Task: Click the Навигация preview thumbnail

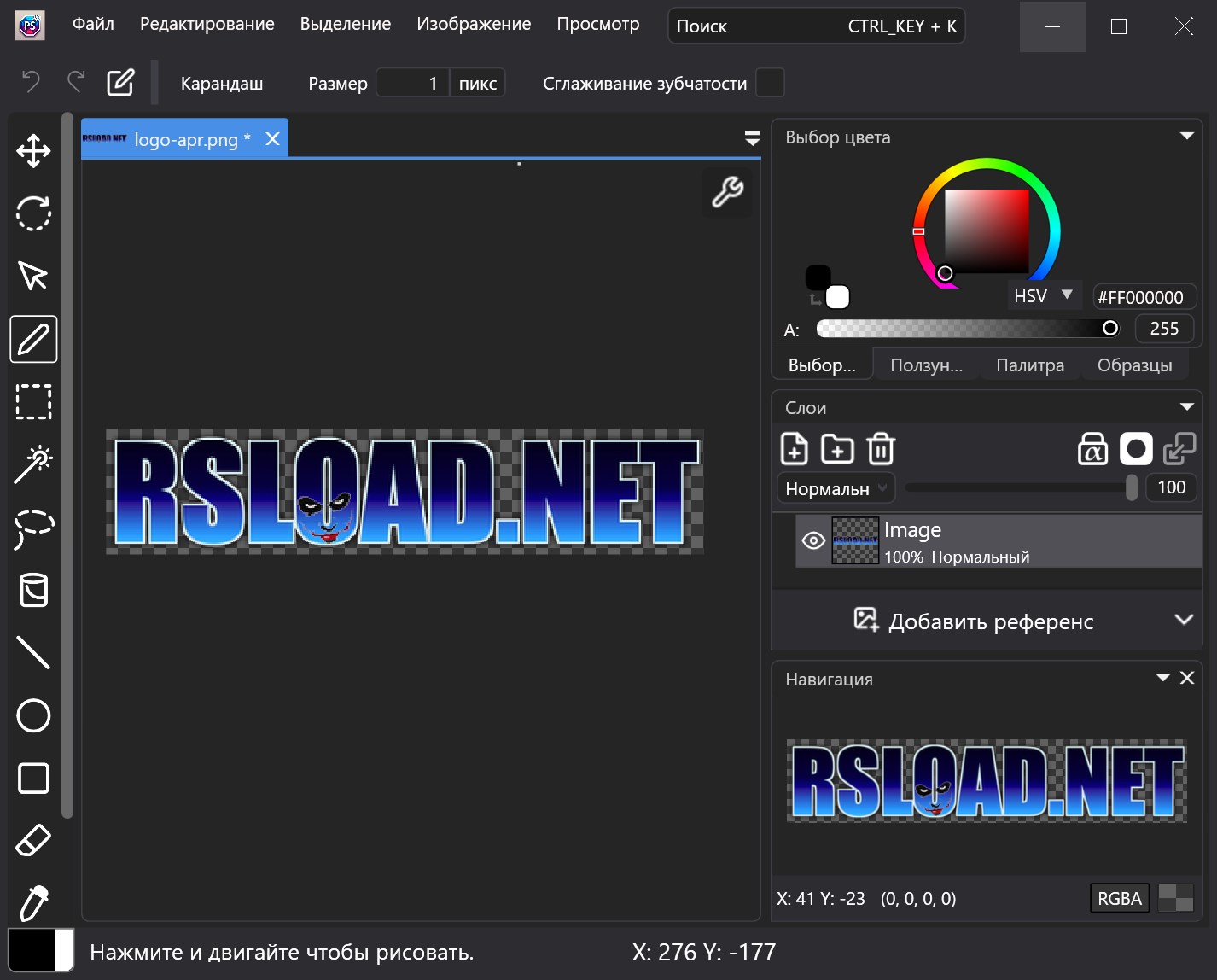Action: click(987, 781)
